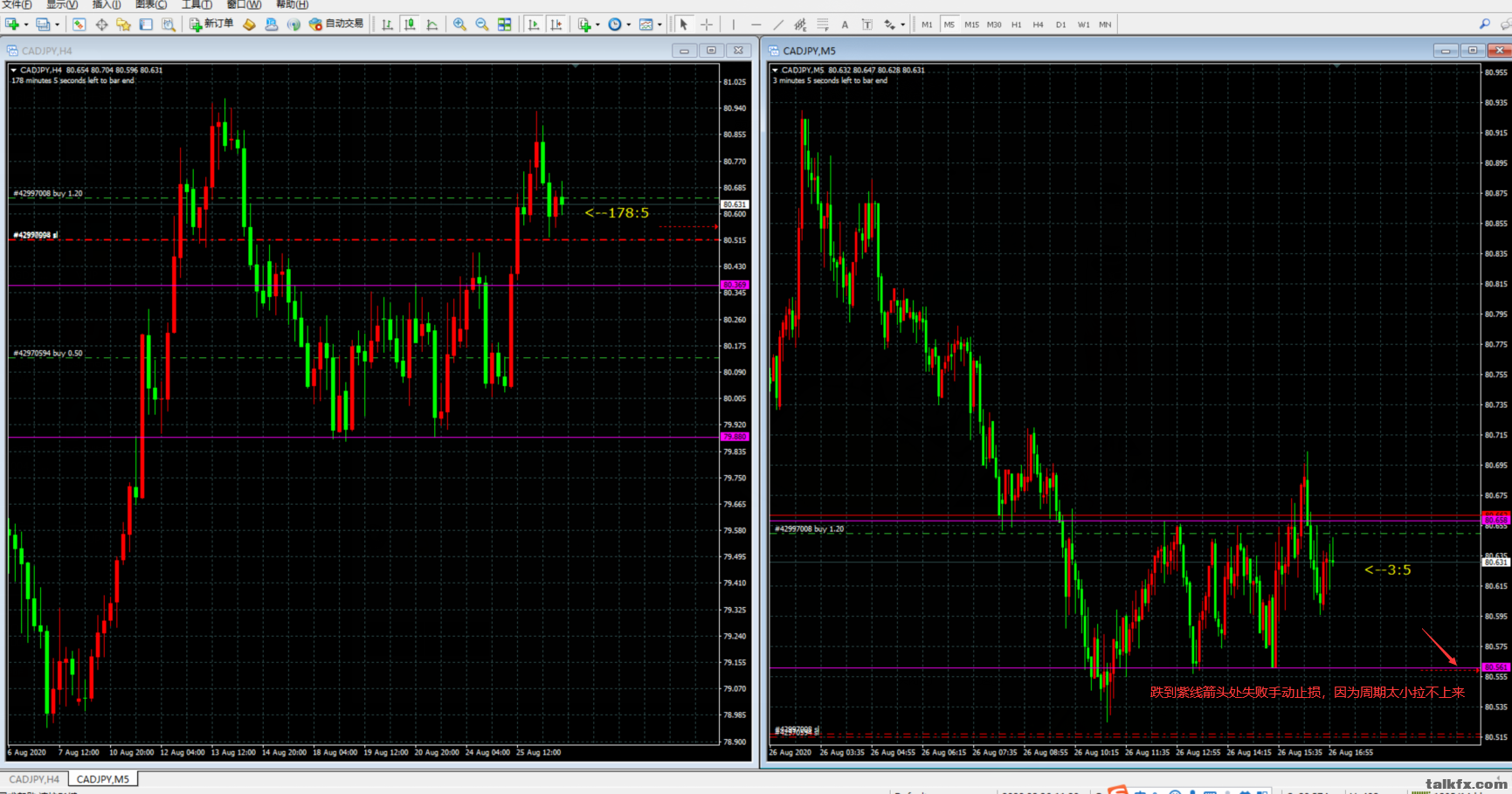Expand the Profiles dropdown arrow
Screen dimensions: 1512x794
pos(57,24)
